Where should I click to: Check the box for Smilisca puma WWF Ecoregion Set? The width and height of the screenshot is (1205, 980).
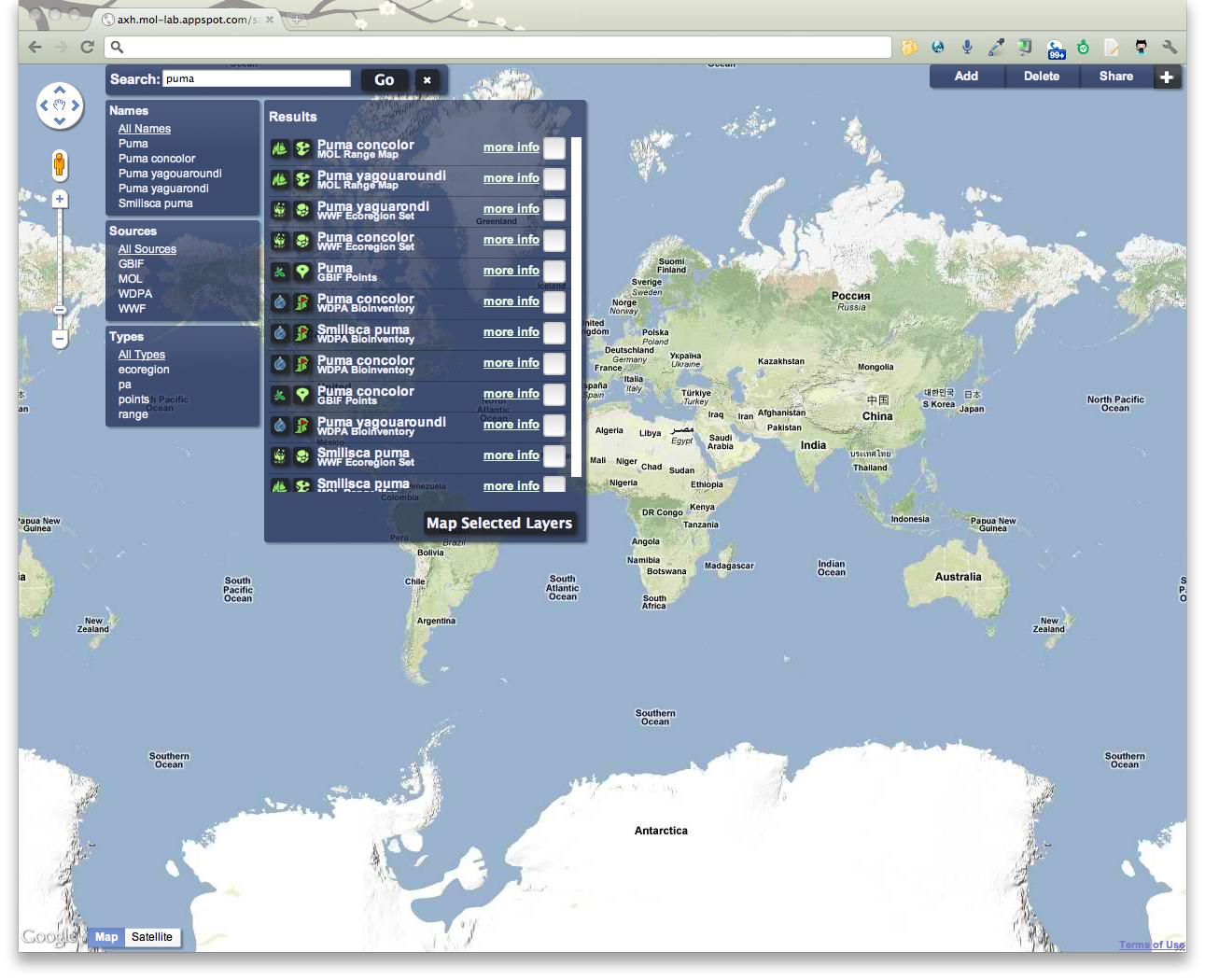point(554,456)
